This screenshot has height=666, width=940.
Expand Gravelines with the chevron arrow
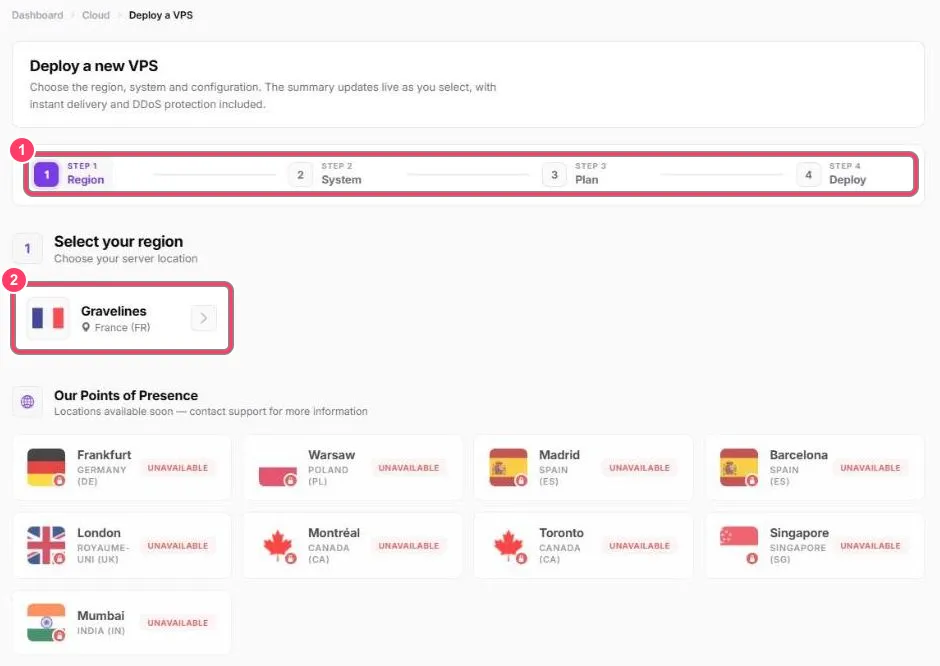204,318
